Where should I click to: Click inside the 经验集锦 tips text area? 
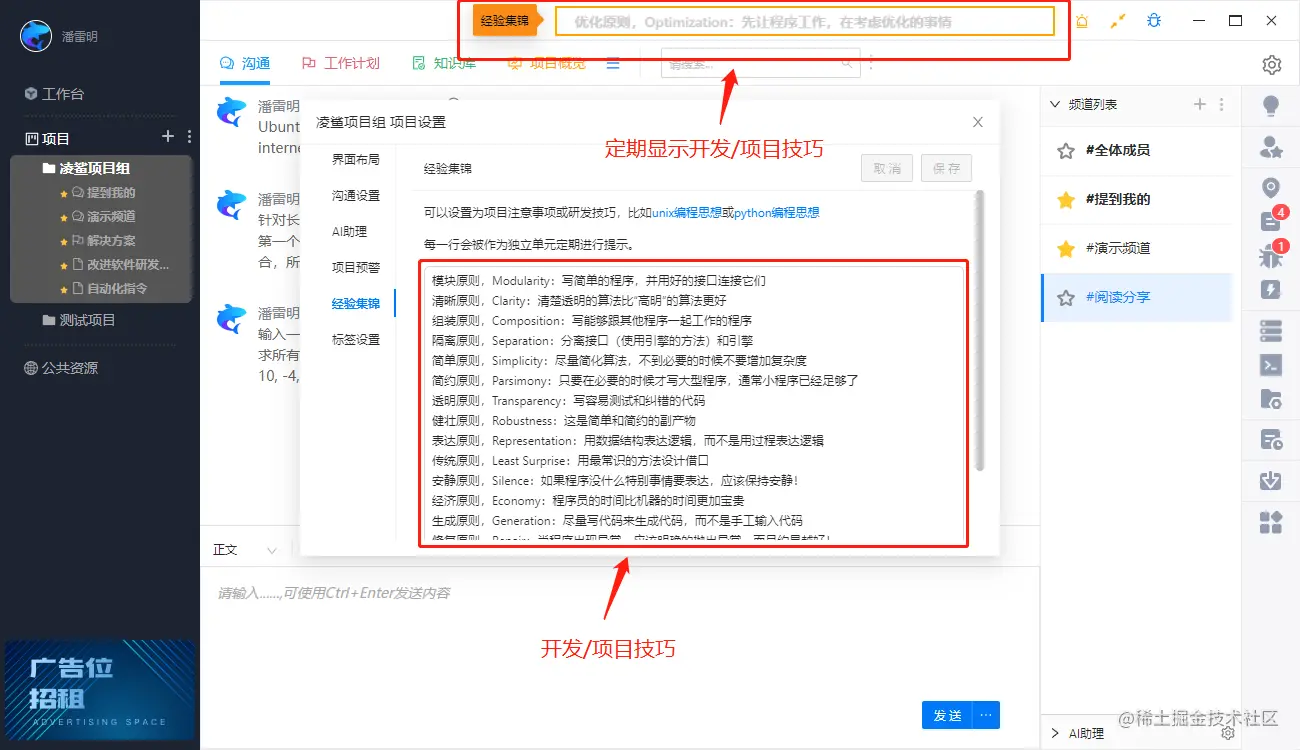point(694,404)
